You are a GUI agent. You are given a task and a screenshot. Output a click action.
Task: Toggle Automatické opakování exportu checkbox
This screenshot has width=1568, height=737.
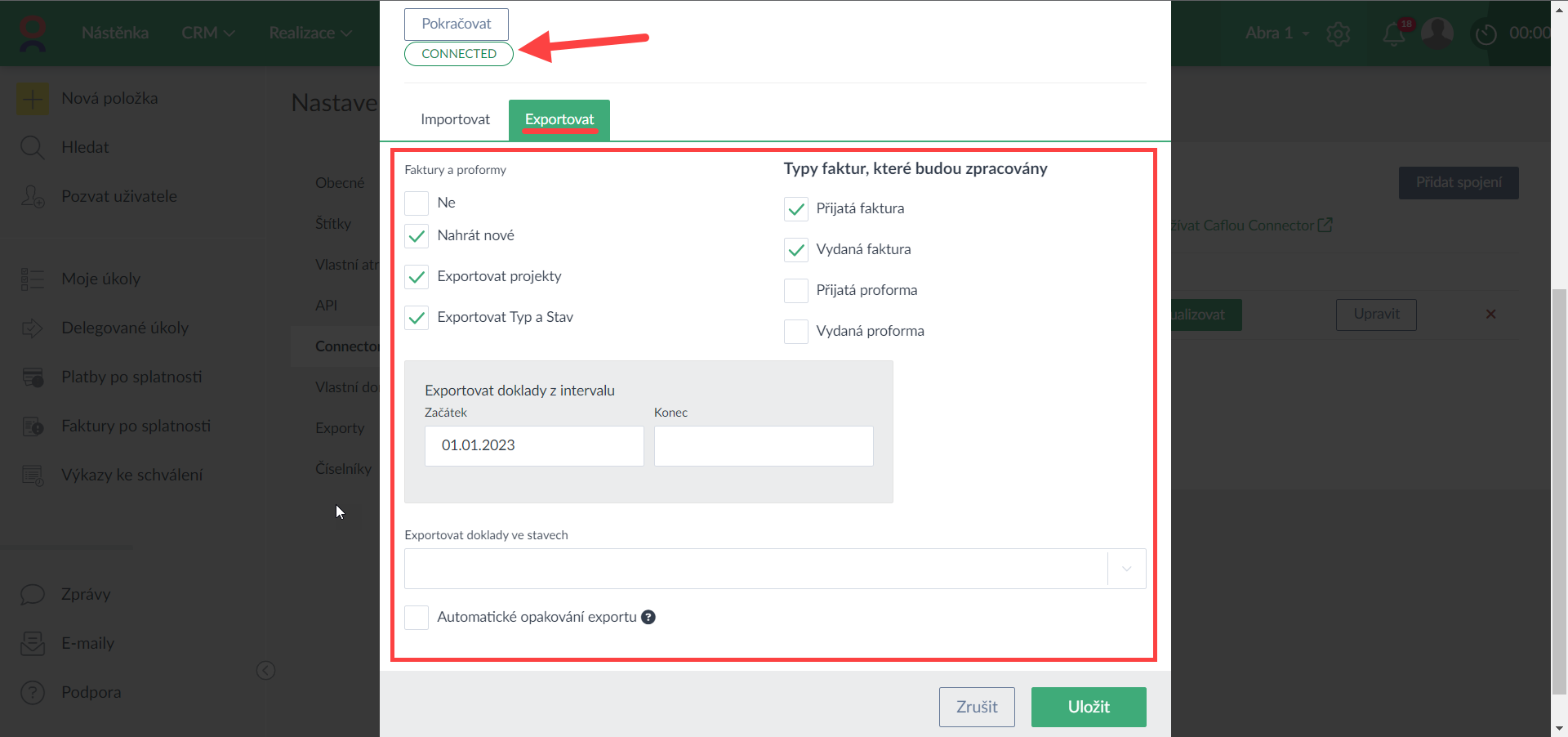416,618
